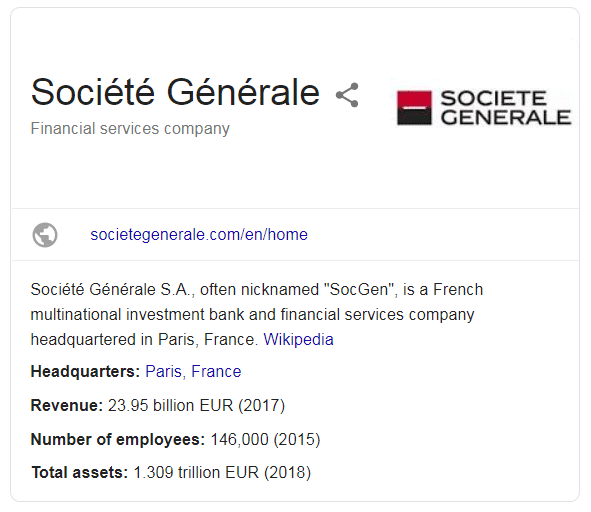Click the SocGen nickname in the description
This screenshot has width=591, height=512.
(x=358, y=290)
